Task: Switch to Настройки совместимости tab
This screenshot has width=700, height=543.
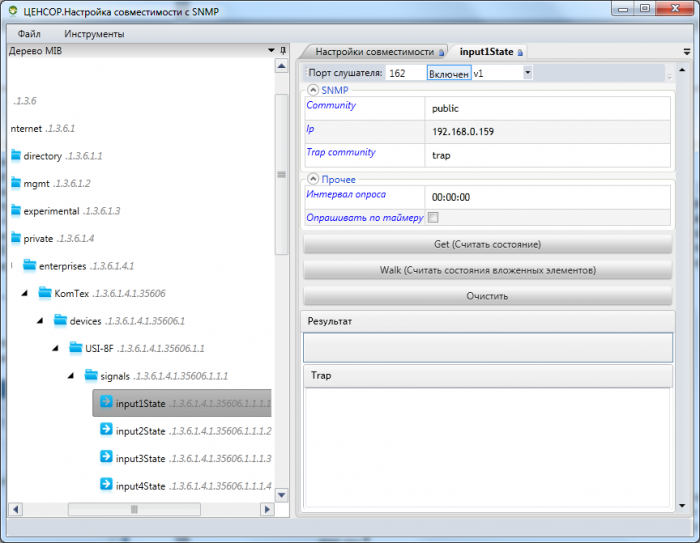Action: click(375, 52)
